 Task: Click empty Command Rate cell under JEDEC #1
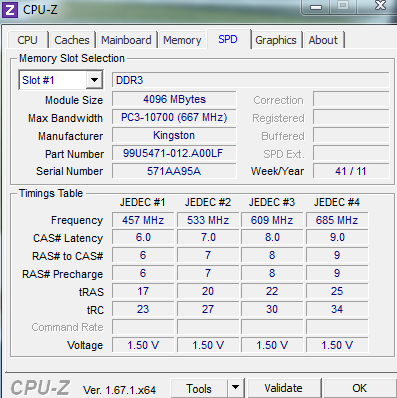[x=143, y=327]
